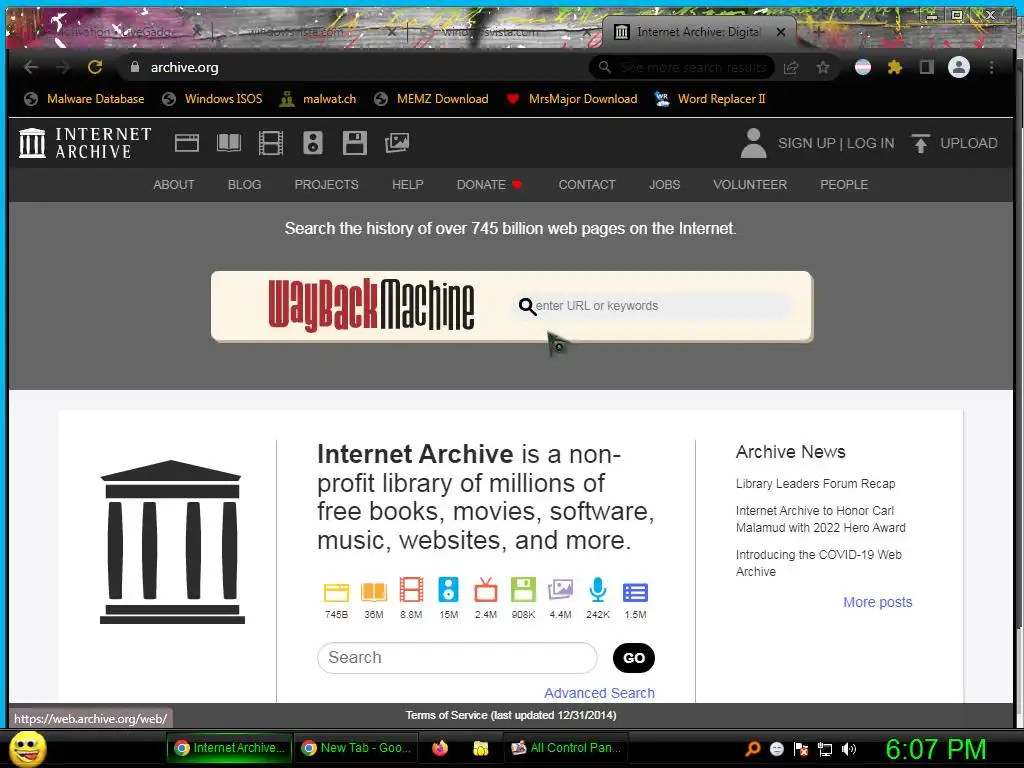
Task: Click the black GO search button
Action: 633,658
